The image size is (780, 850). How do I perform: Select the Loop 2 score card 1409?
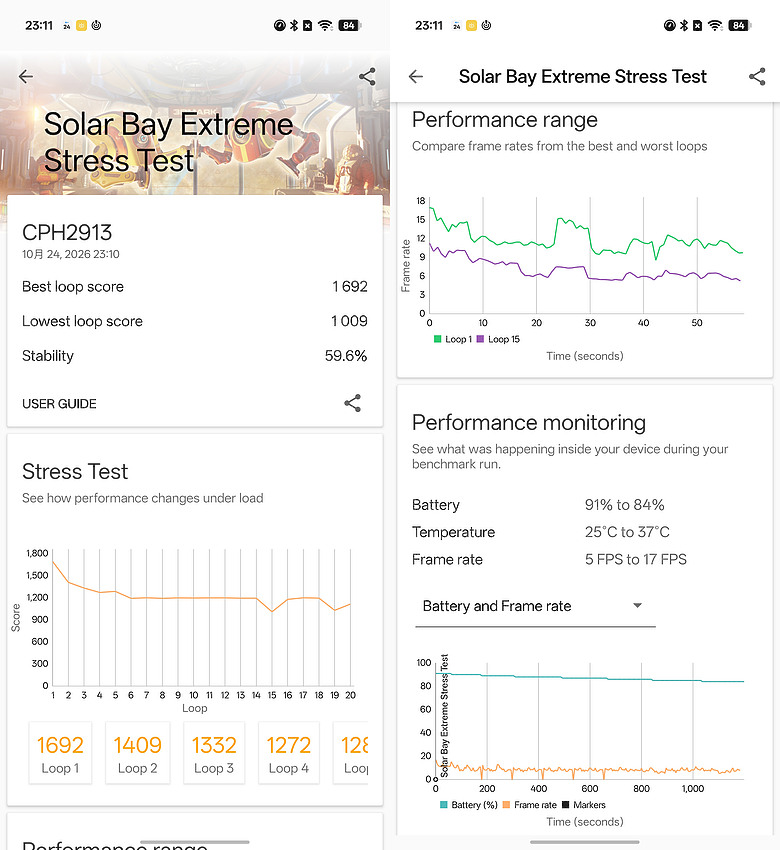click(137, 753)
